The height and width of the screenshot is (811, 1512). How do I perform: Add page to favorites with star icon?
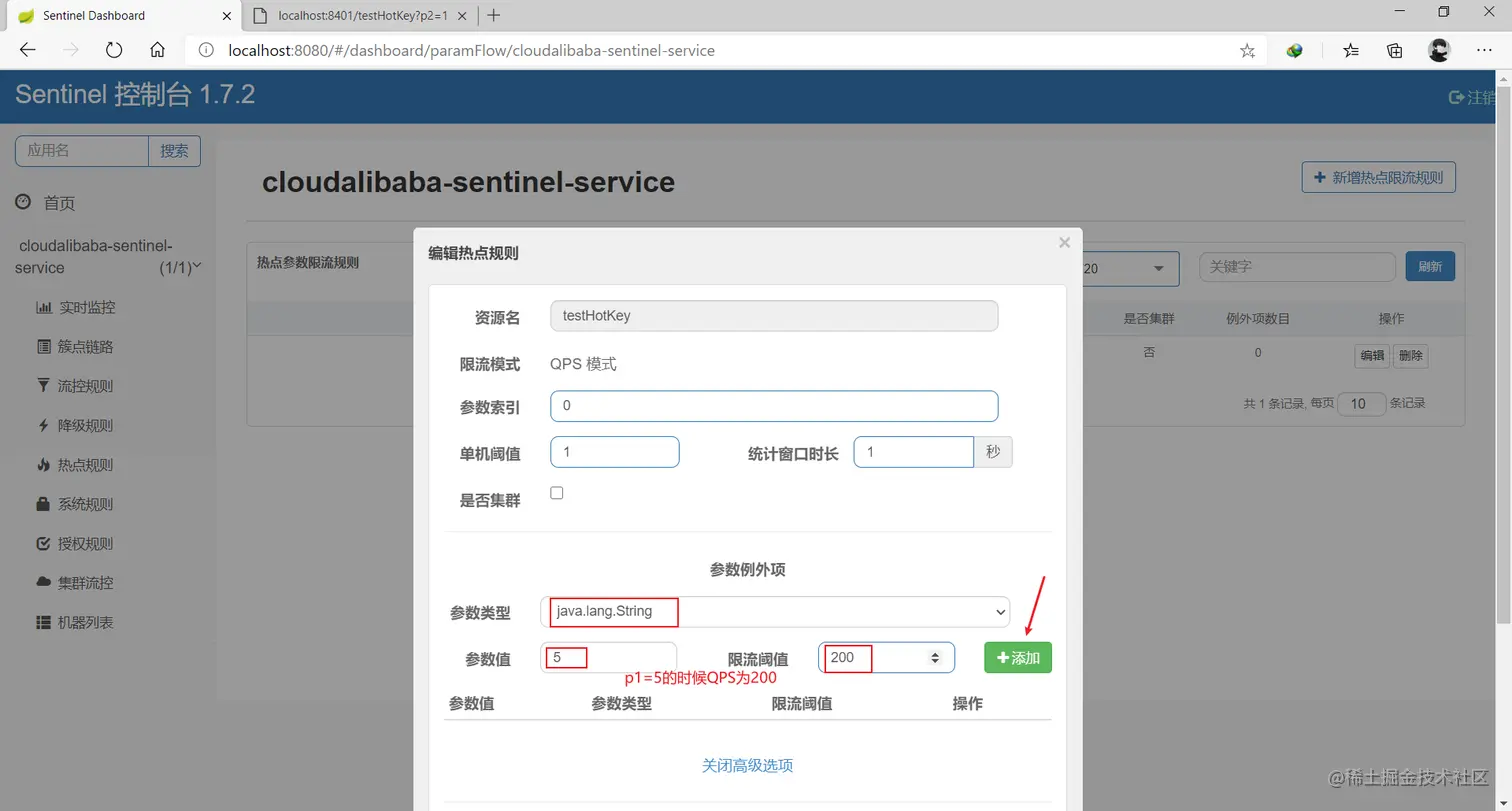coord(1247,50)
